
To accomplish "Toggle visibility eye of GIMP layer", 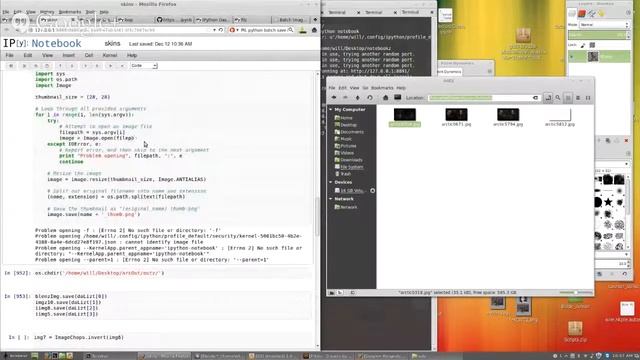I will pos(572,57).
